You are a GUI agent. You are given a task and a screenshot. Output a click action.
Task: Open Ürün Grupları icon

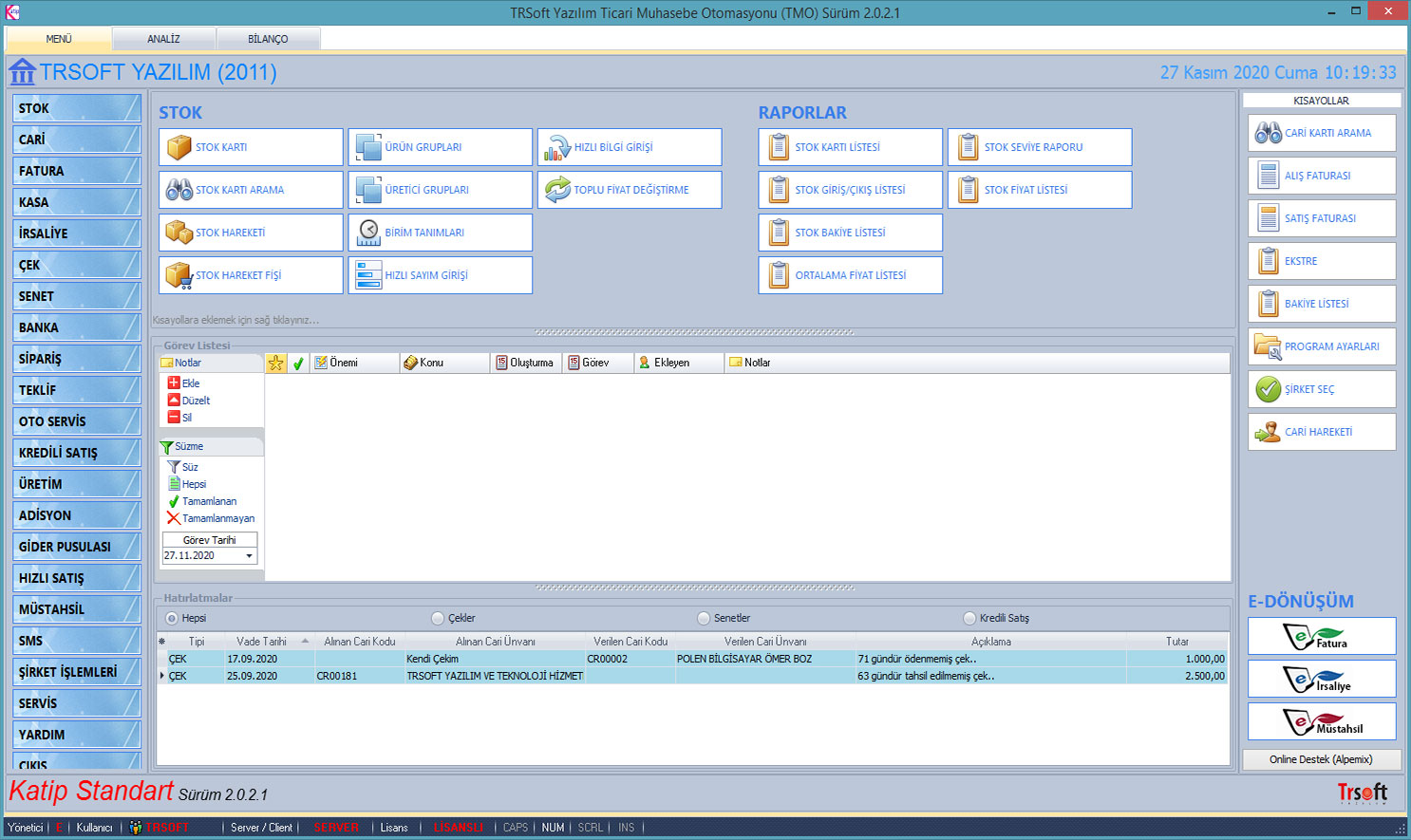(x=368, y=147)
